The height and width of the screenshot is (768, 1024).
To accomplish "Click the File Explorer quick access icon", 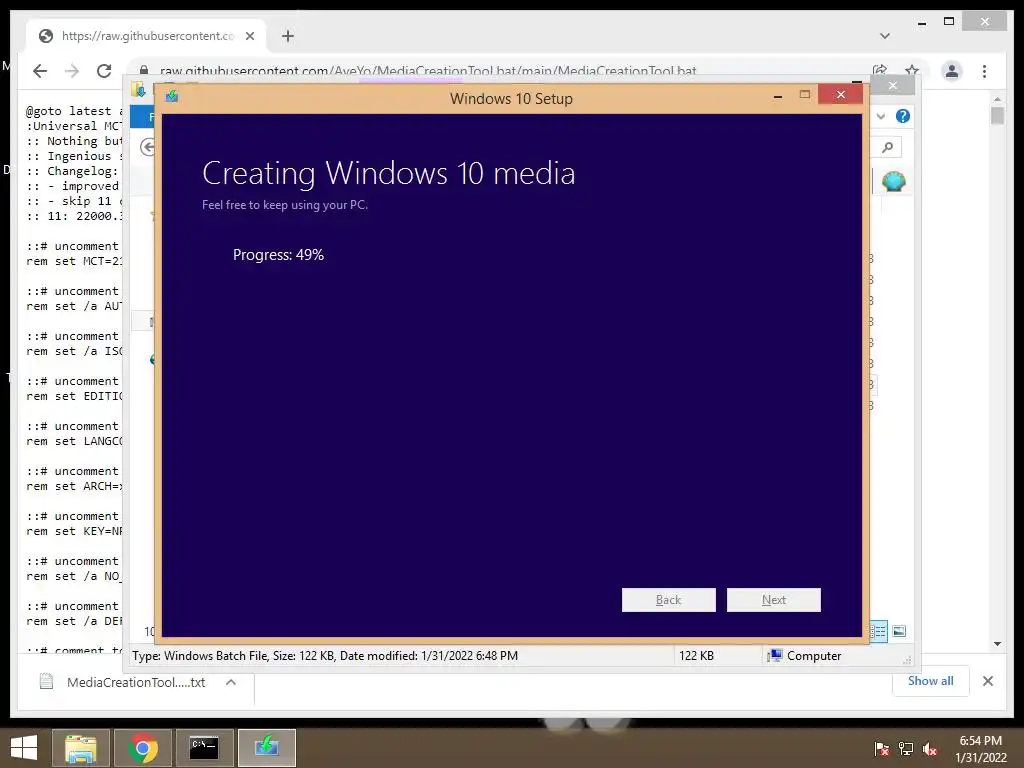I will [x=138, y=88].
